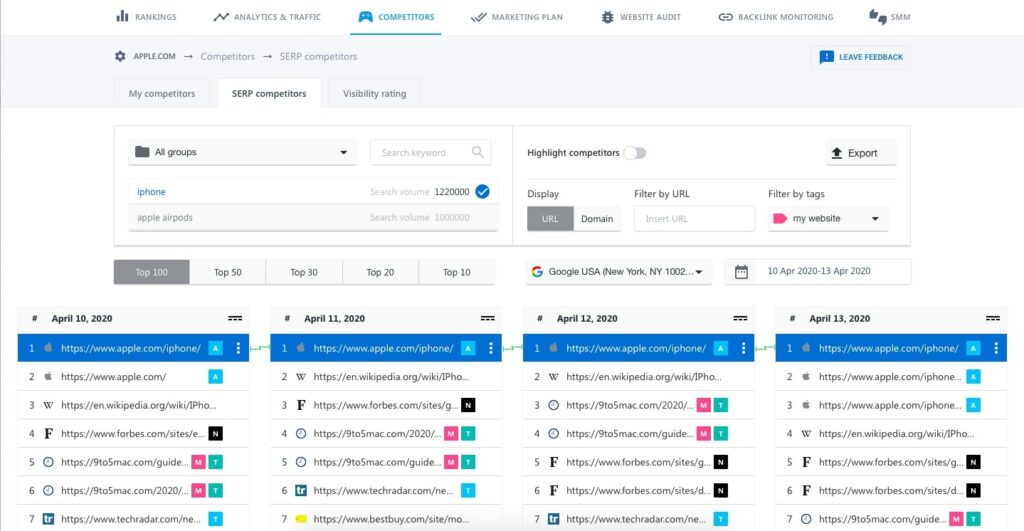Screen dimensions: 1024x531
Task: Go to Analytics & Traffic
Action: 266,17
